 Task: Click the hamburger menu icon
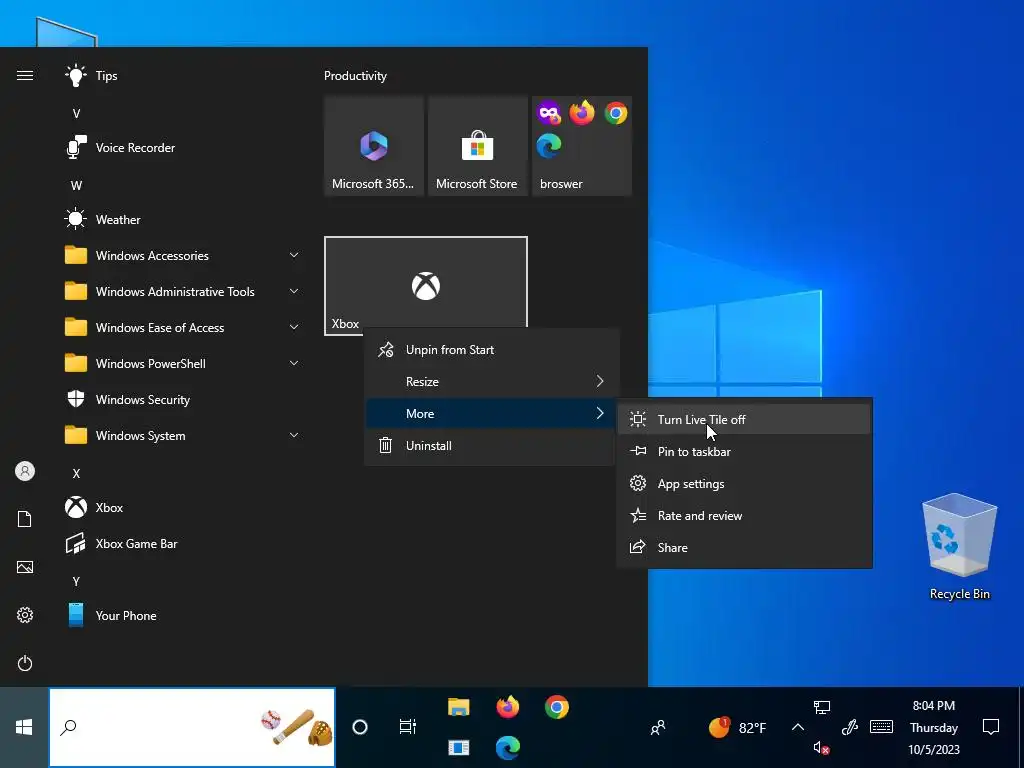[x=25, y=76]
